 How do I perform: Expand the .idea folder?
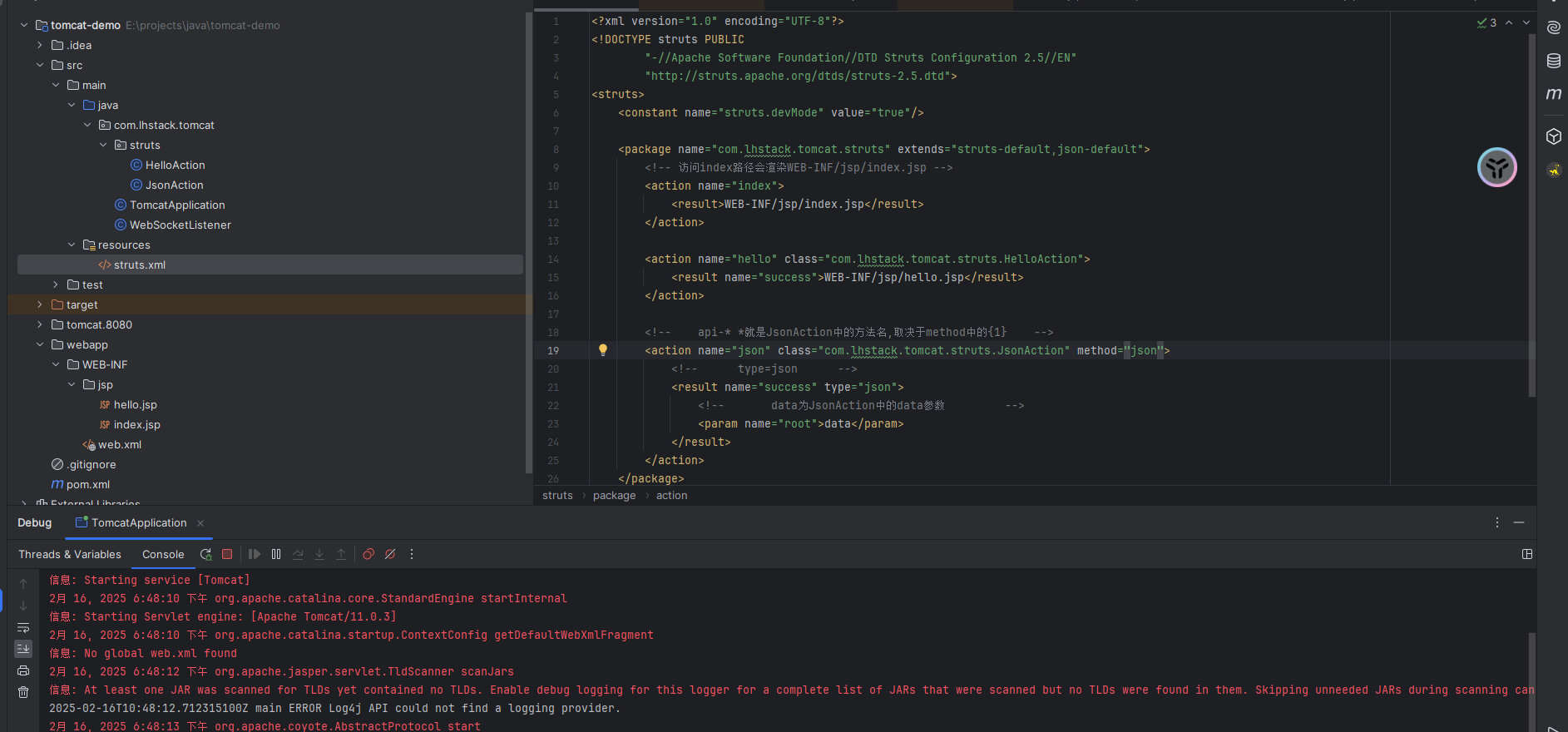[x=40, y=46]
